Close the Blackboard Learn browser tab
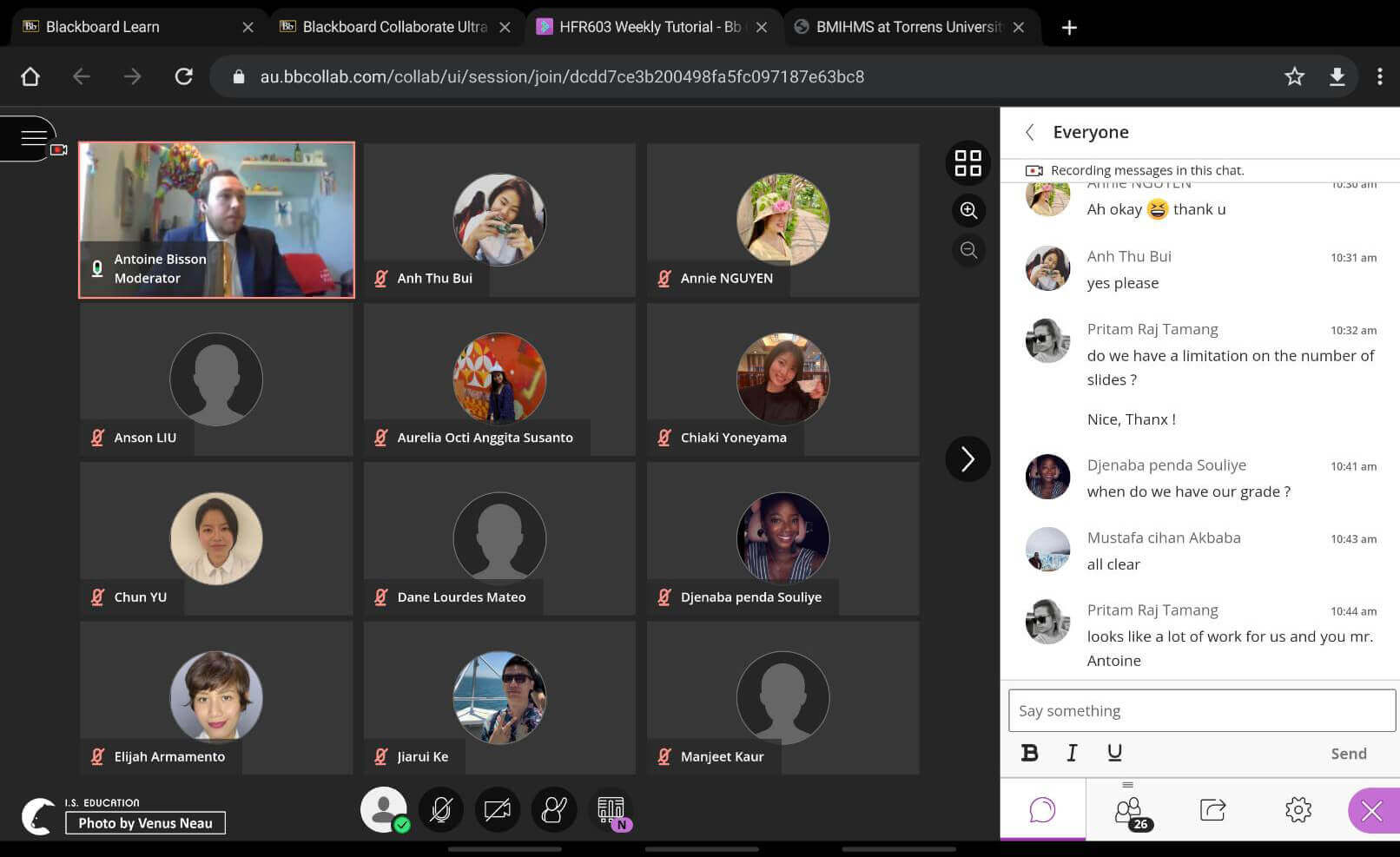Screen dimensions: 1400x857 click(248, 28)
